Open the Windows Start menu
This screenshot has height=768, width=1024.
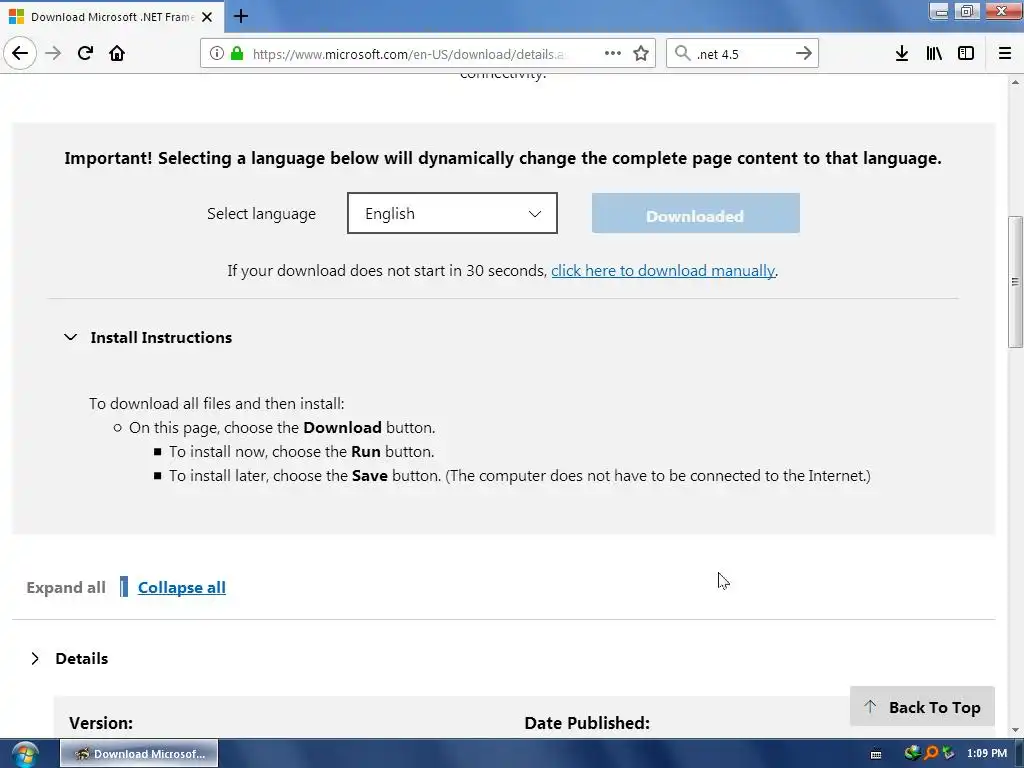tap(24, 754)
